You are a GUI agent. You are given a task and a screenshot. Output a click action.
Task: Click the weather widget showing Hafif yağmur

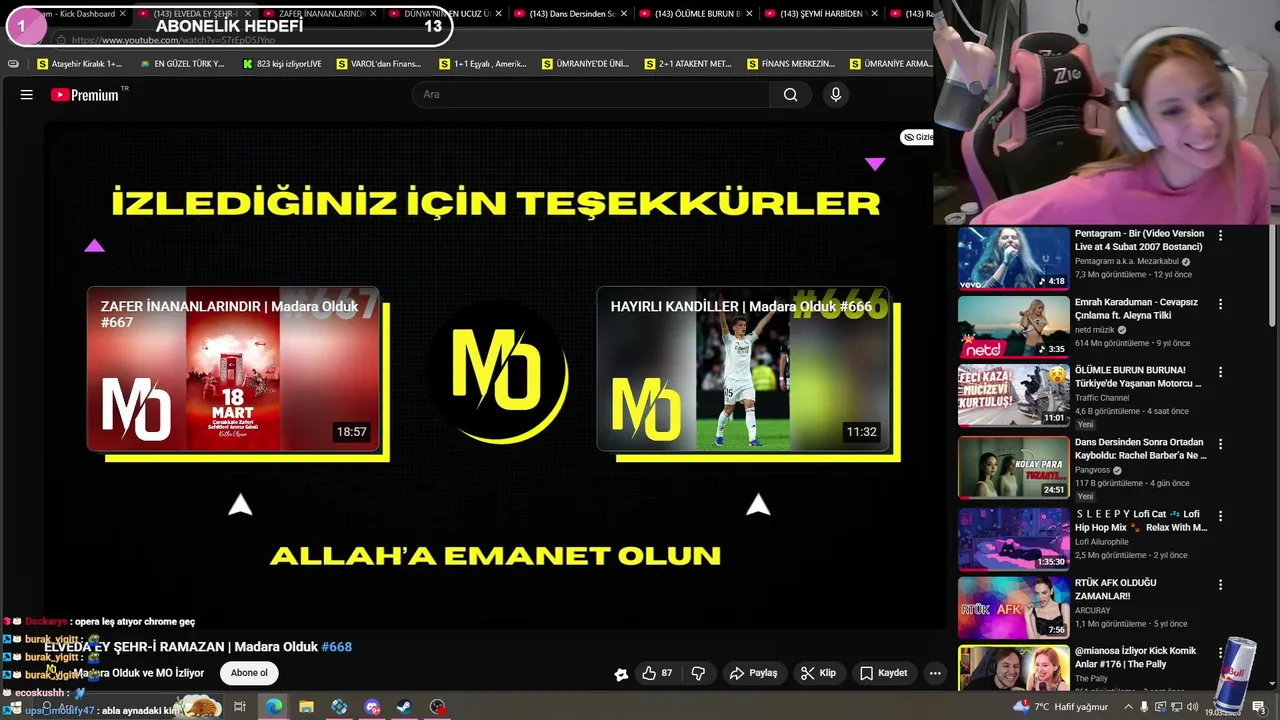point(1060,707)
